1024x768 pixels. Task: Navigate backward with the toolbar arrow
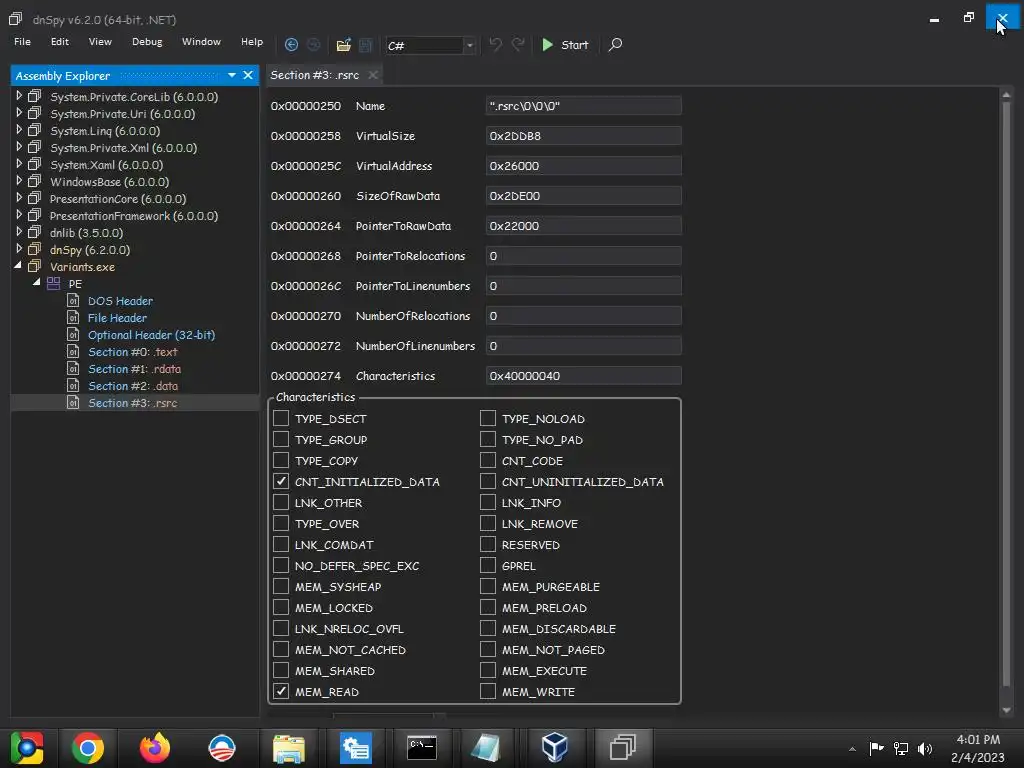coord(291,44)
